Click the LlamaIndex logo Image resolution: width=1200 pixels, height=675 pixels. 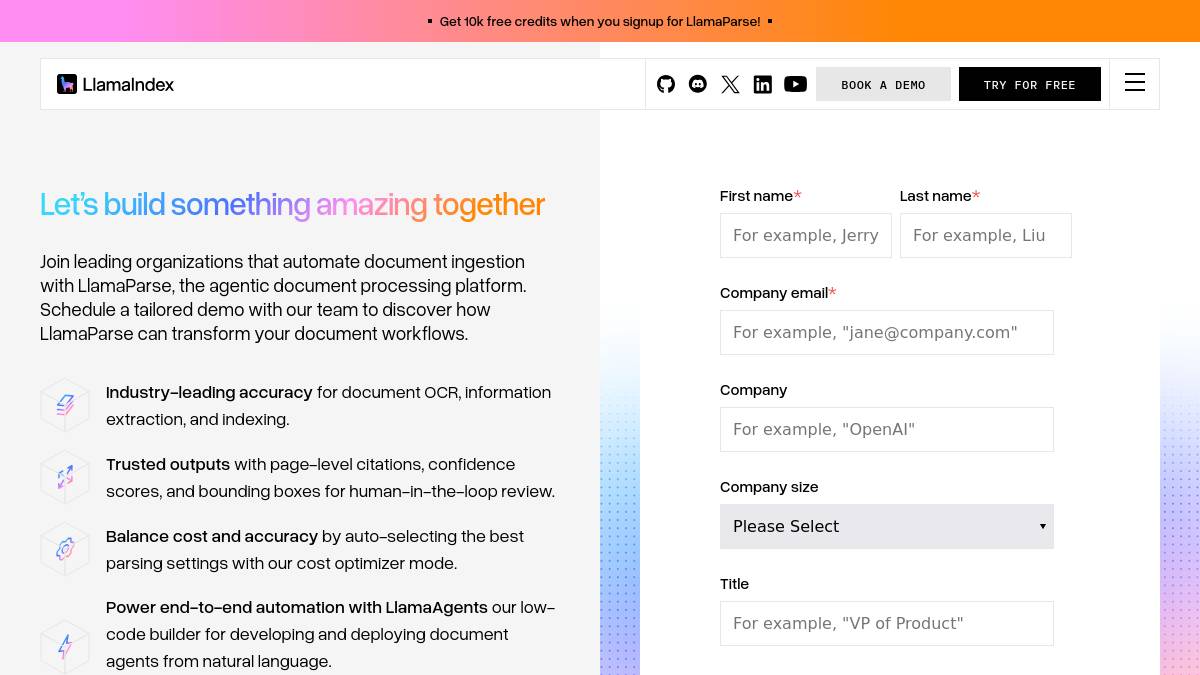[115, 84]
